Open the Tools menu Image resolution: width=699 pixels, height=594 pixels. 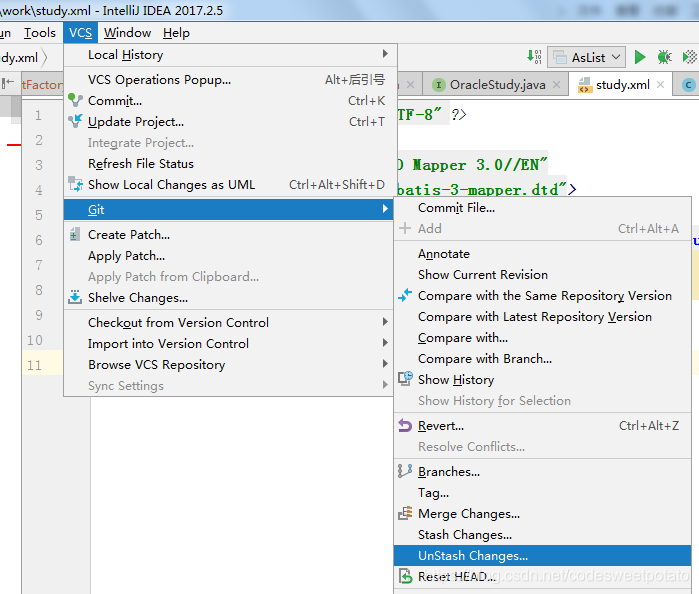click(x=40, y=33)
